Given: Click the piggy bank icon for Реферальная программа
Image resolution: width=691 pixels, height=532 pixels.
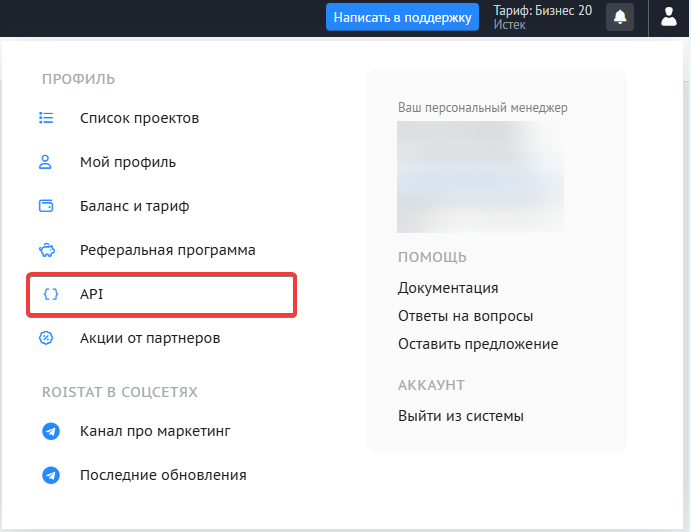Looking at the screenshot, I should [46, 250].
